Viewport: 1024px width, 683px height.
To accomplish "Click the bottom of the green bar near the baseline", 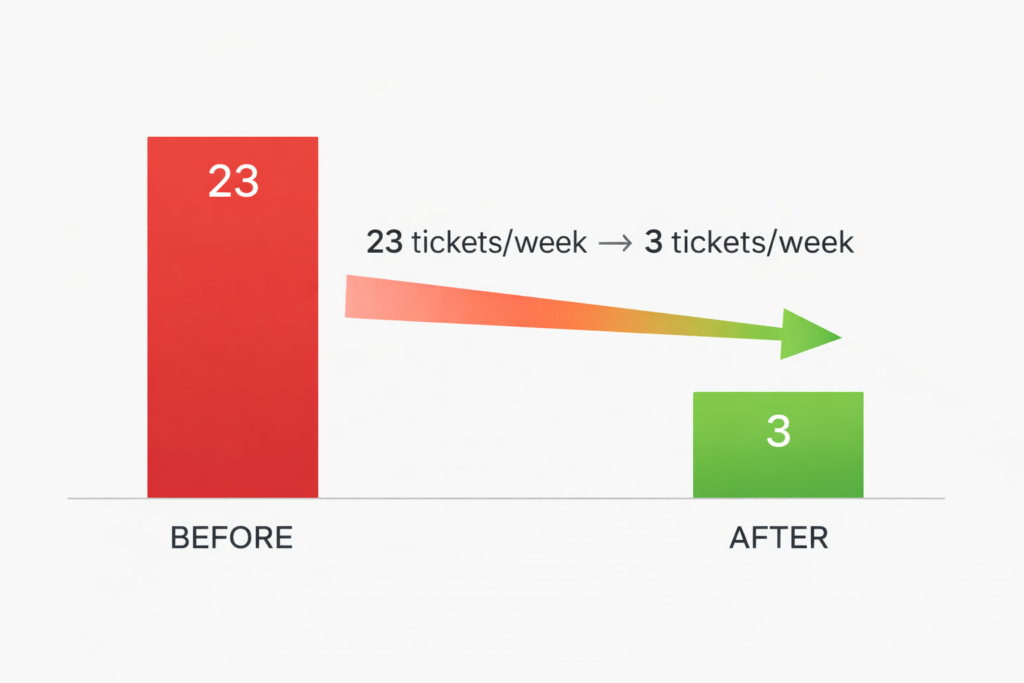I will (778, 489).
